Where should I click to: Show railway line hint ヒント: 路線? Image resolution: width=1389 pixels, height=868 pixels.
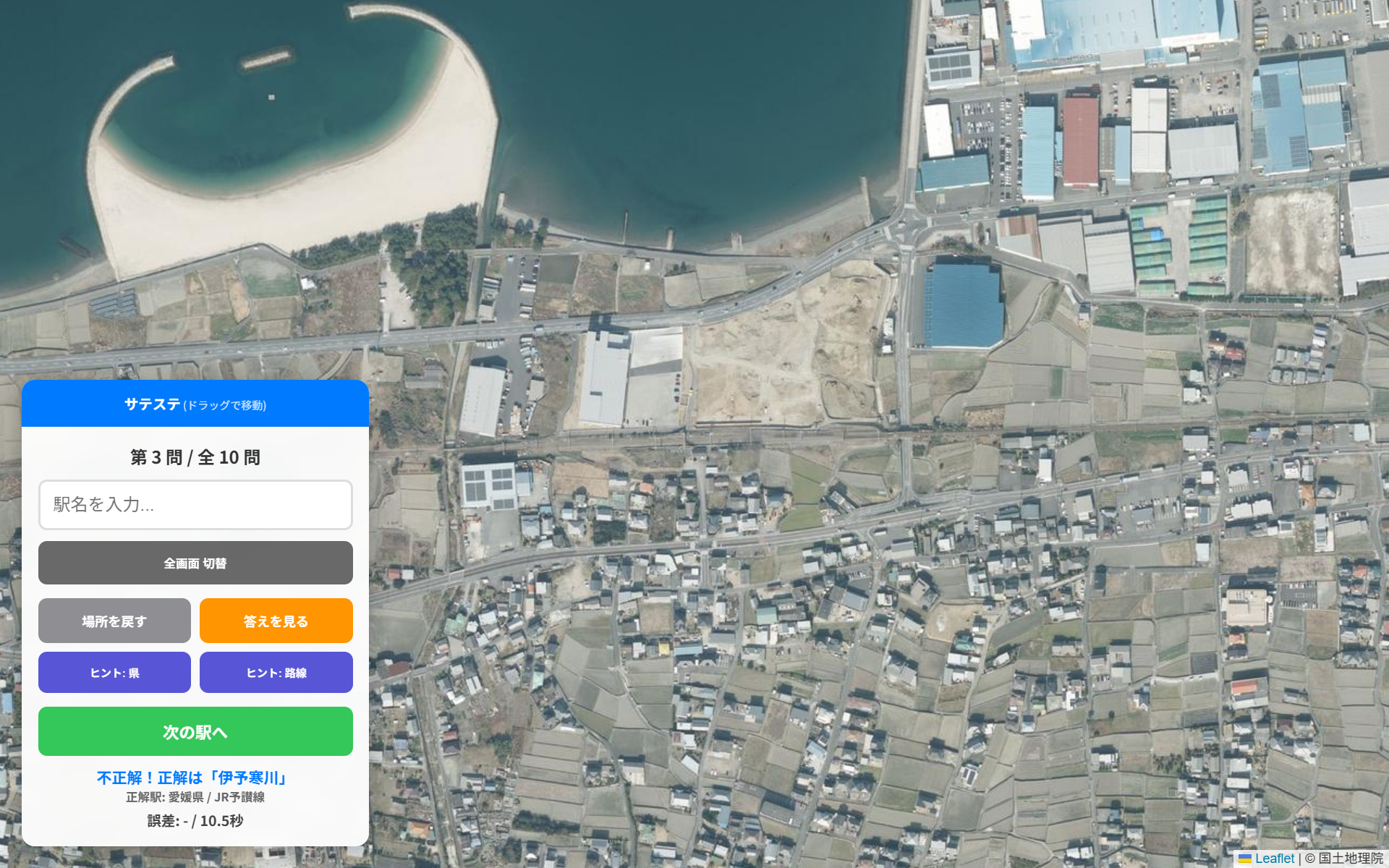point(276,673)
